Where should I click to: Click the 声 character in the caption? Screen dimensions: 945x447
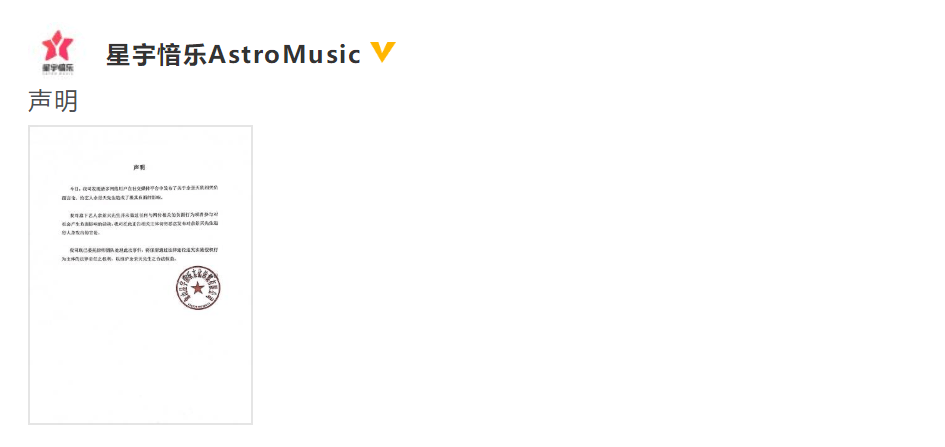40,101
